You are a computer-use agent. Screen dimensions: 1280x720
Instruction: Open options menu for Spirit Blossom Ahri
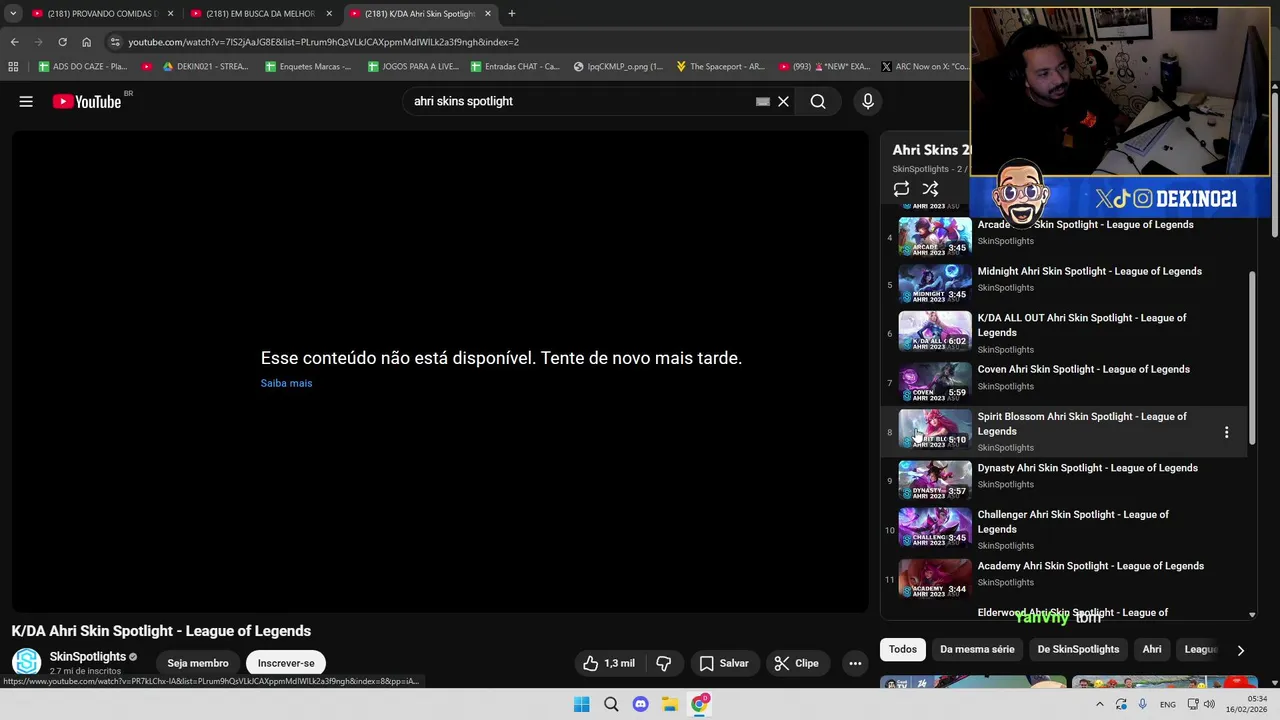coord(1226,432)
